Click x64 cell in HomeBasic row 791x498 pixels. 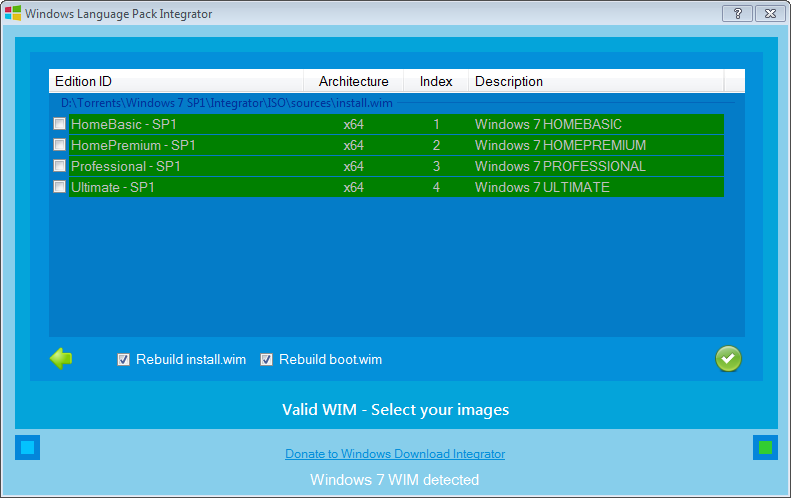(354, 124)
